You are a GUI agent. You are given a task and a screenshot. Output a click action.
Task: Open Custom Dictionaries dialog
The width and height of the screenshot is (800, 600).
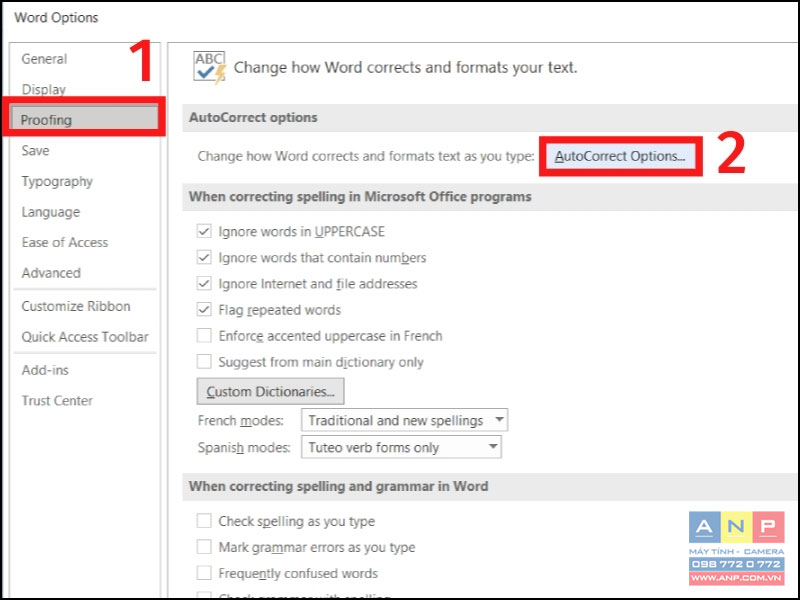270,391
